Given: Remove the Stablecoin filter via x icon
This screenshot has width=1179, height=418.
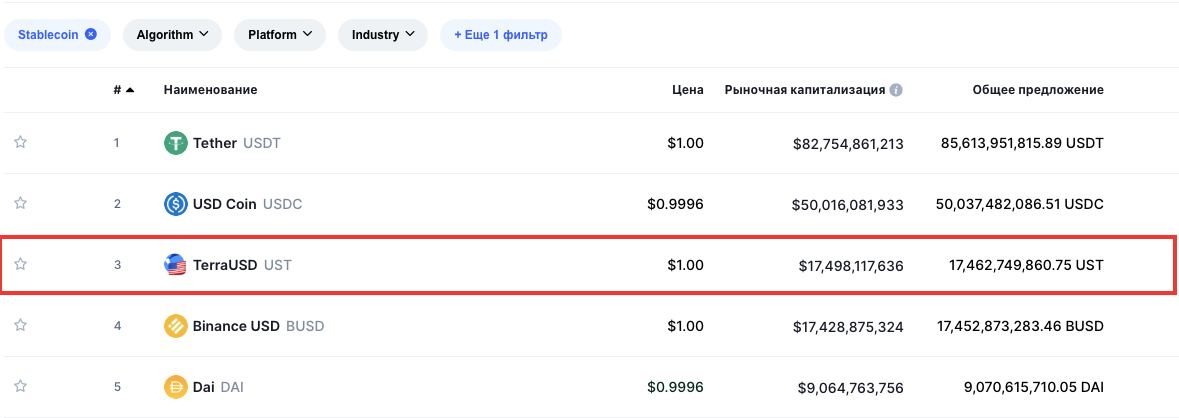Looking at the screenshot, I should point(91,34).
